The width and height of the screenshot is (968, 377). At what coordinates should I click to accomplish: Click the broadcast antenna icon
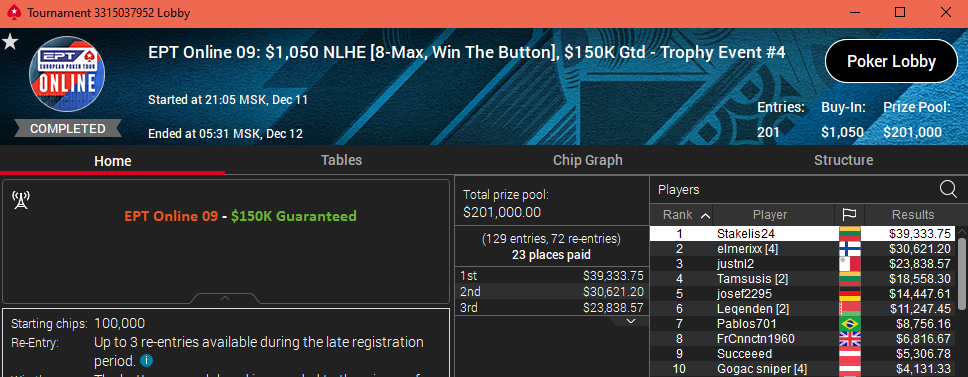click(x=22, y=199)
